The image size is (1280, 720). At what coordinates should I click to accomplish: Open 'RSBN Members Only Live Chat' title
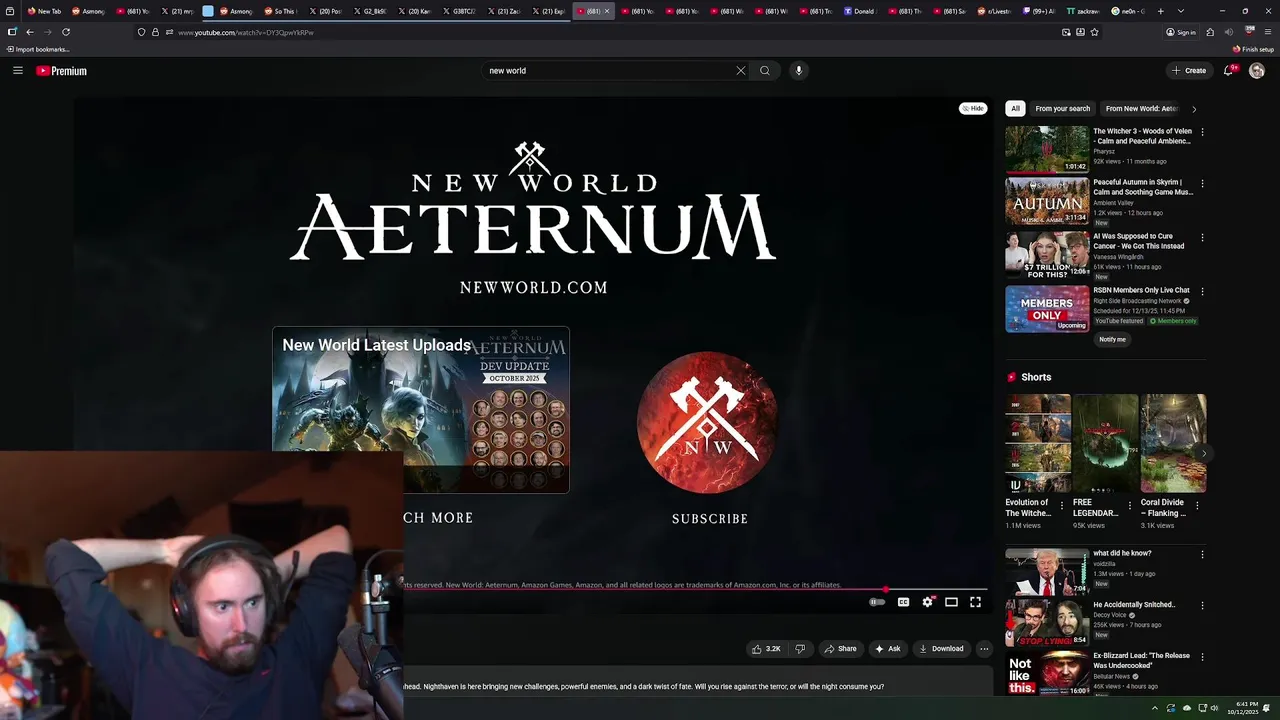[1141, 290]
